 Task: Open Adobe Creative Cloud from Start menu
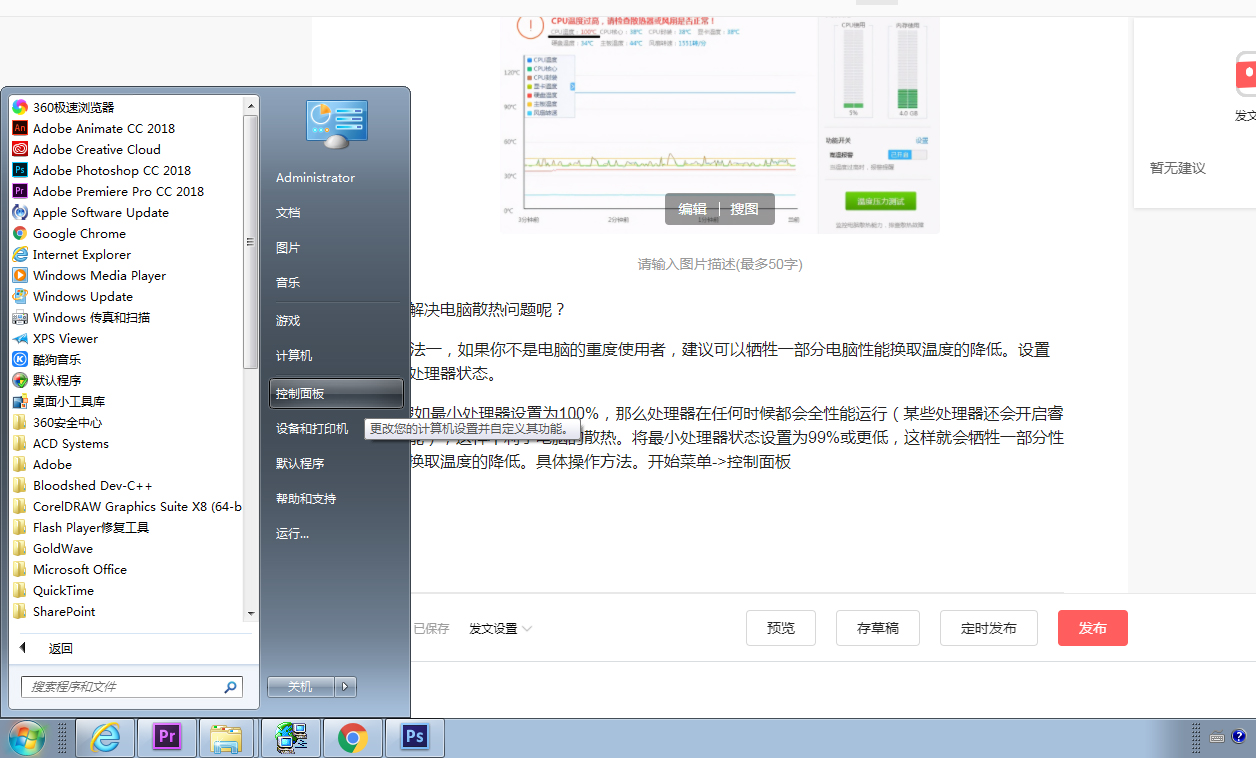(x=97, y=149)
